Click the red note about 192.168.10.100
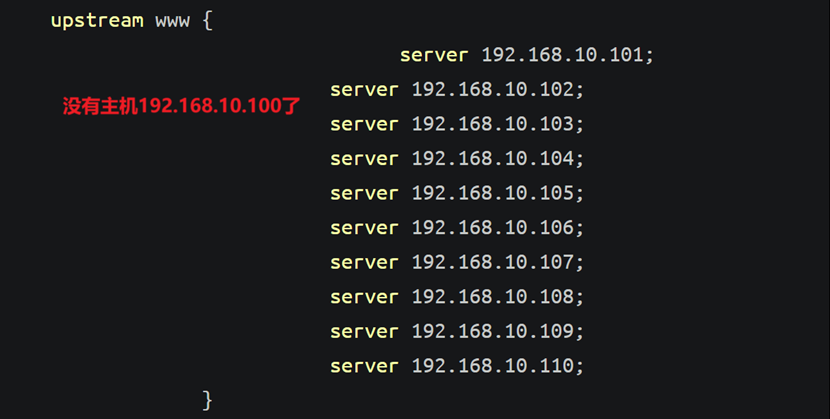Screen dimensions: 830x419 click(182, 106)
